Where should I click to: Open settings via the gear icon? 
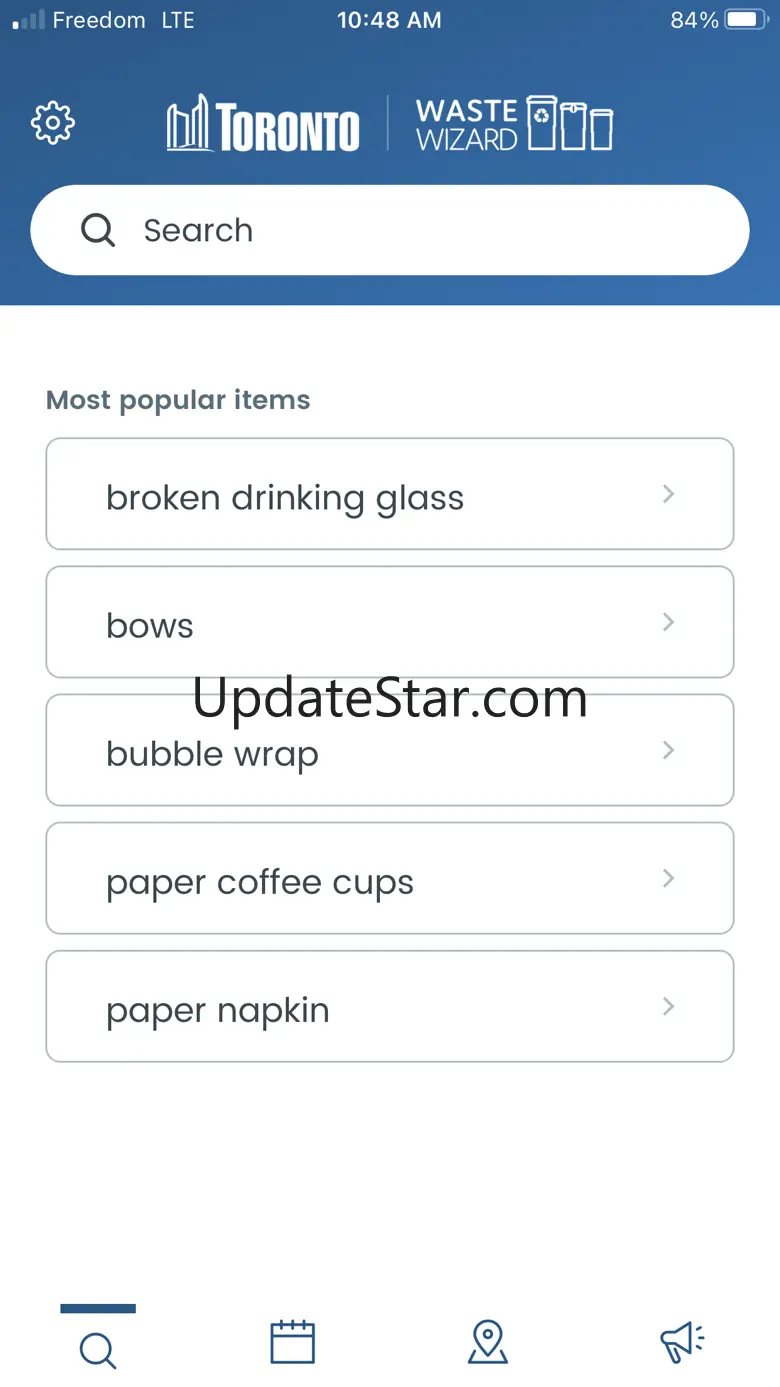click(x=53, y=123)
